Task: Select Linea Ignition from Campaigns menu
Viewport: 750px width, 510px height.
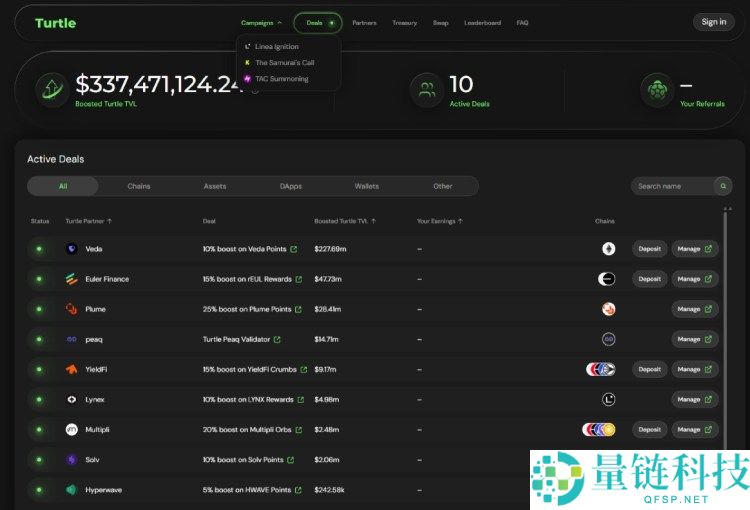Action: pyautogui.click(x=276, y=47)
